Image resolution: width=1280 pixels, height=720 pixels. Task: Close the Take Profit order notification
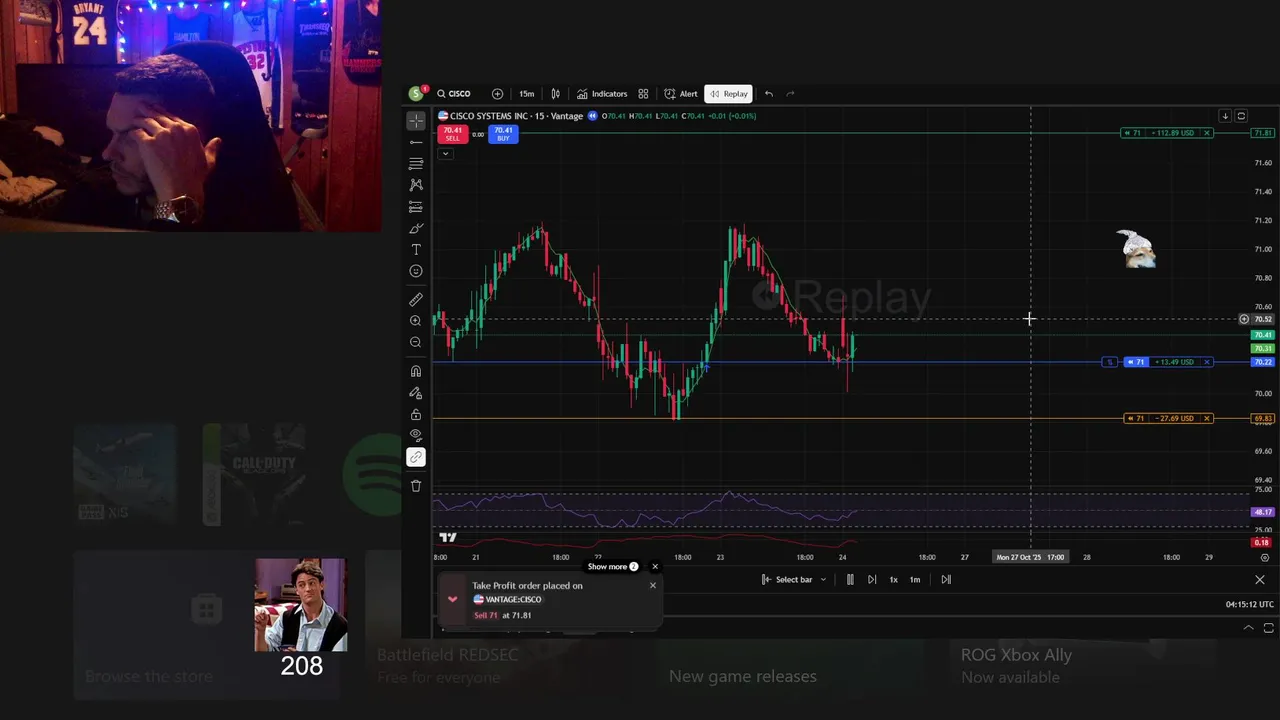pyautogui.click(x=653, y=585)
